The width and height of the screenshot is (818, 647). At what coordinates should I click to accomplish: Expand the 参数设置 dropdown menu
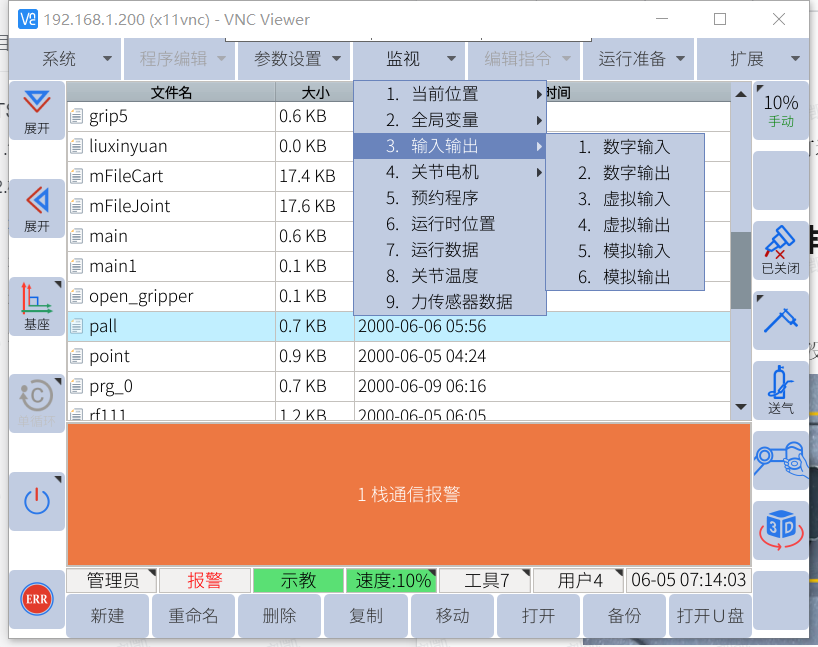[x=295, y=59]
